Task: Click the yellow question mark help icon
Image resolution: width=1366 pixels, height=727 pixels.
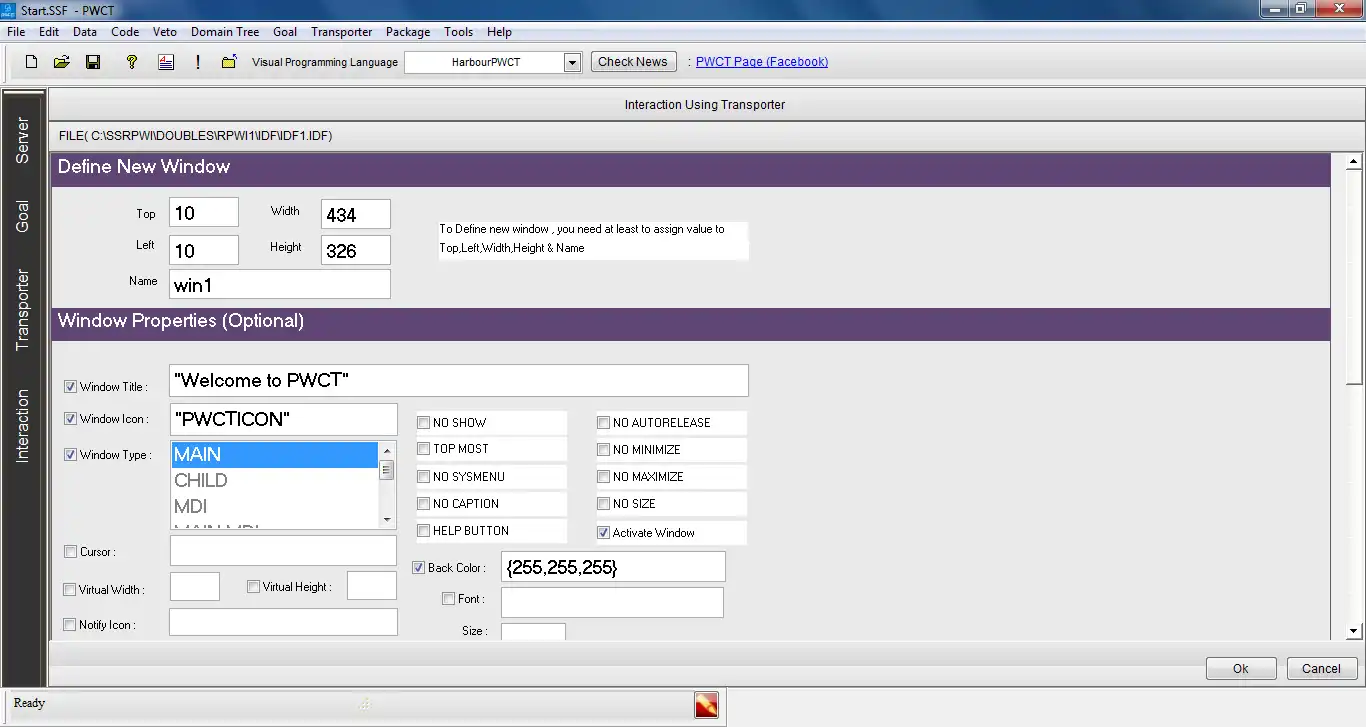Action: pos(131,62)
